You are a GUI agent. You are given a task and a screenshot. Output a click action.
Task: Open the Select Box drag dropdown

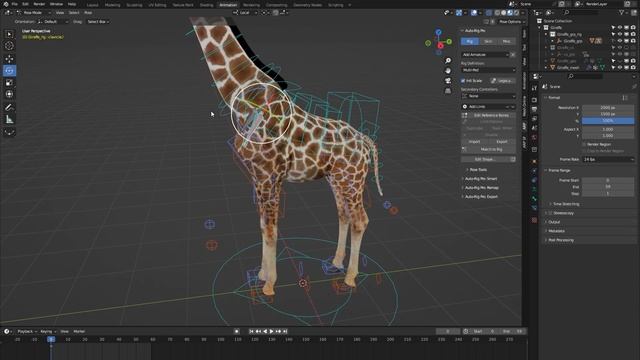point(98,22)
